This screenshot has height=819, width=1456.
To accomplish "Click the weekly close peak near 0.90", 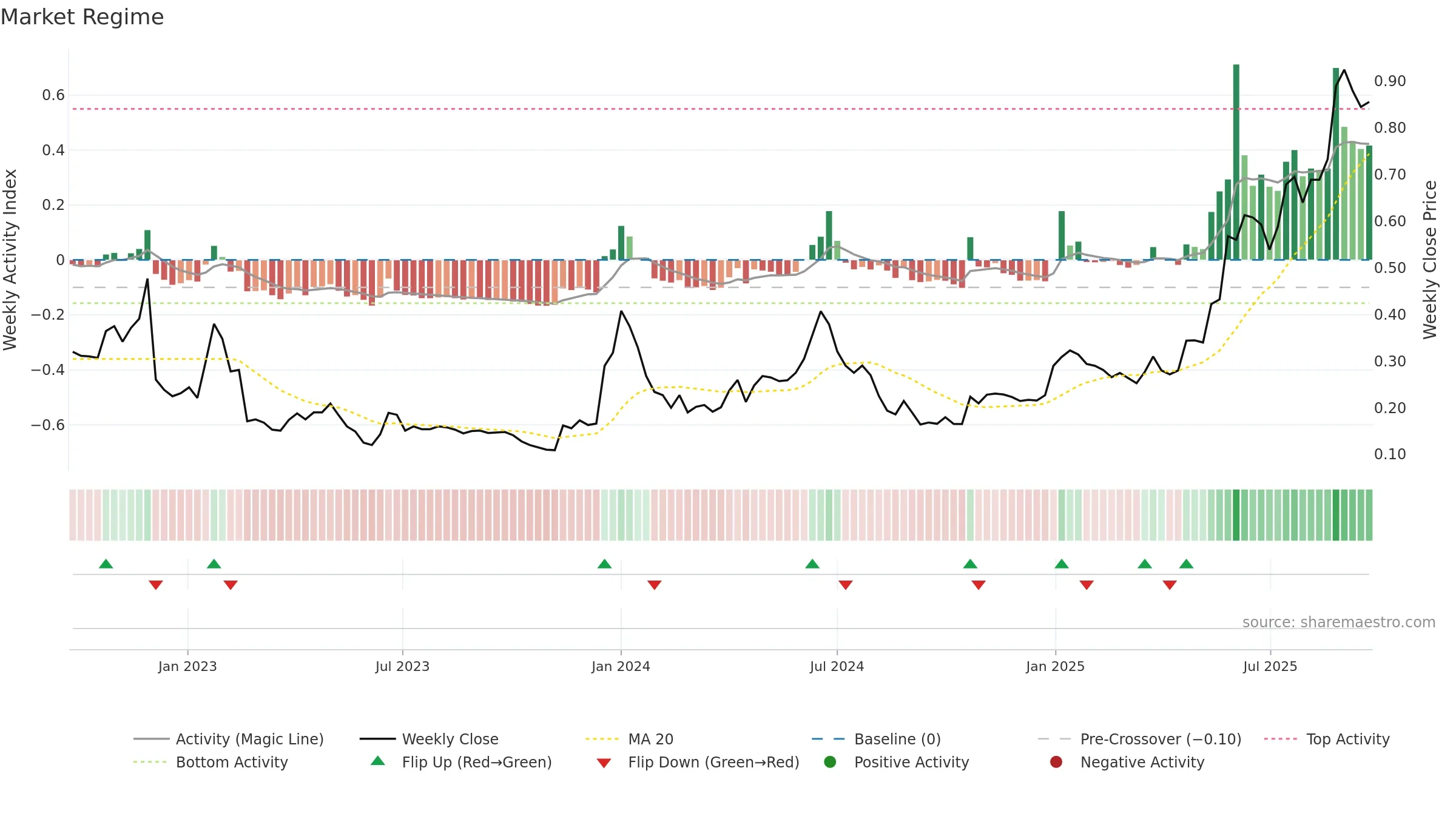I will tap(1344, 70).
